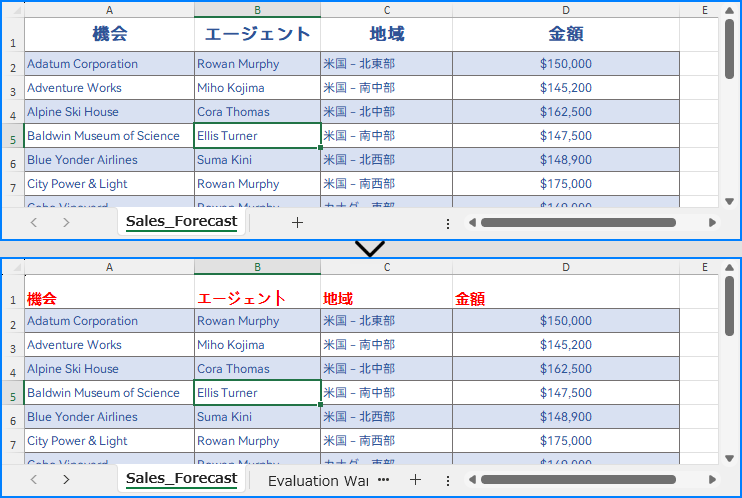Select column D header in top spreadsheet
This screenshot has height=498, width=742.
pos(566,10)
